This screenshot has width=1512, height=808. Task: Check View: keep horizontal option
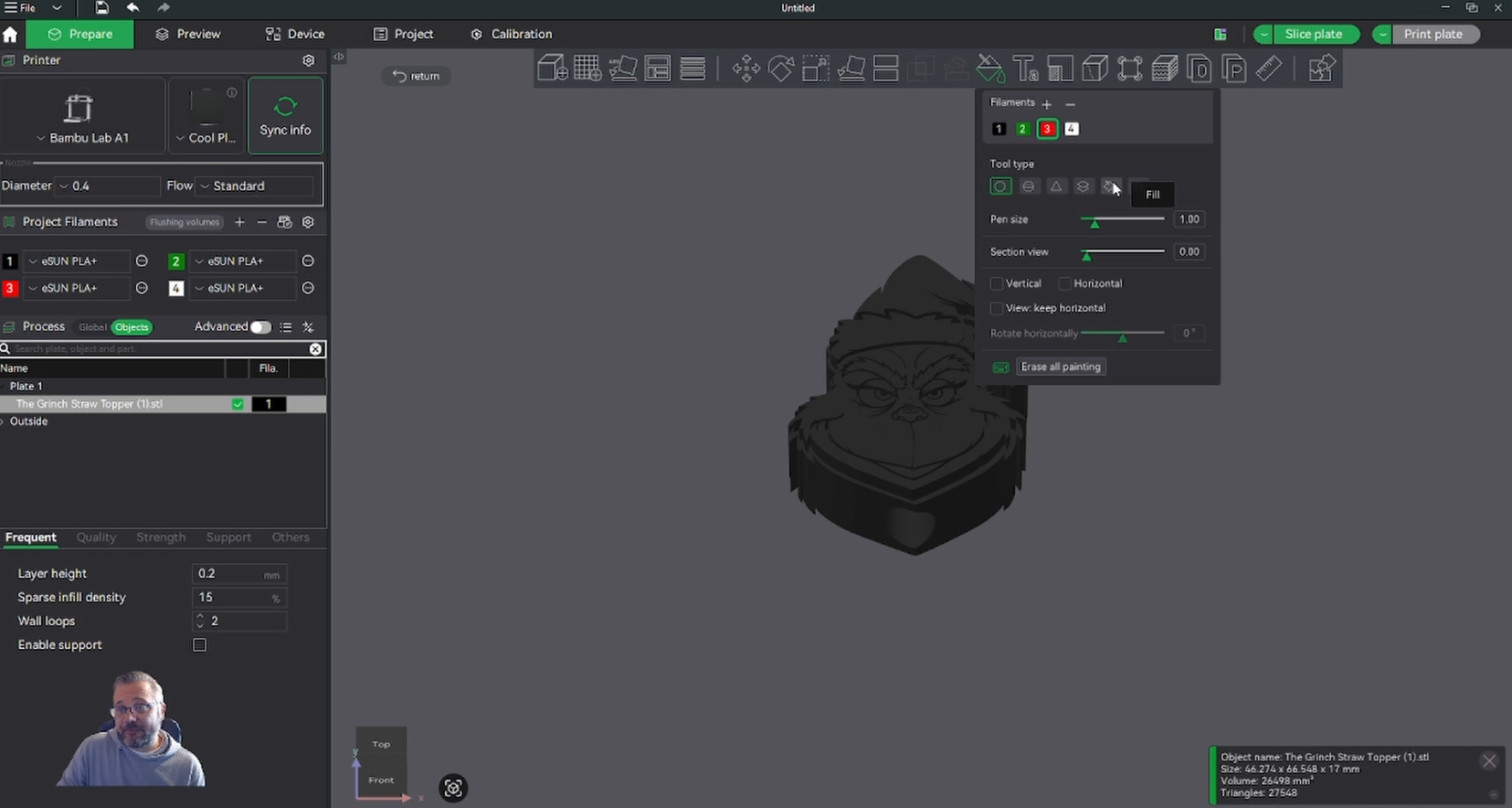click(x=997, y=308)
